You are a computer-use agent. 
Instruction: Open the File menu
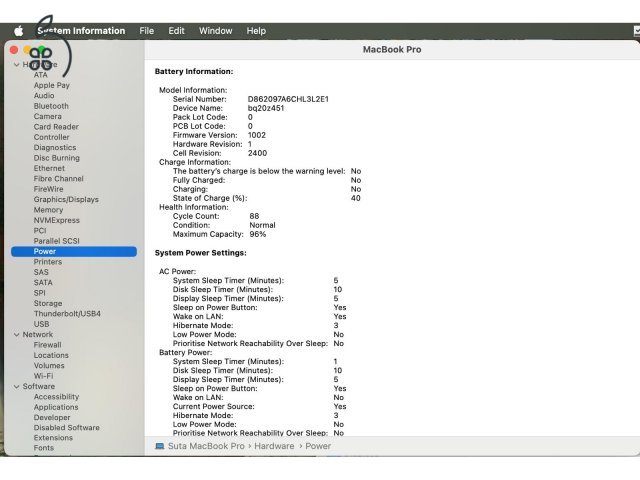pyautogui.click(x=147, y=31)
